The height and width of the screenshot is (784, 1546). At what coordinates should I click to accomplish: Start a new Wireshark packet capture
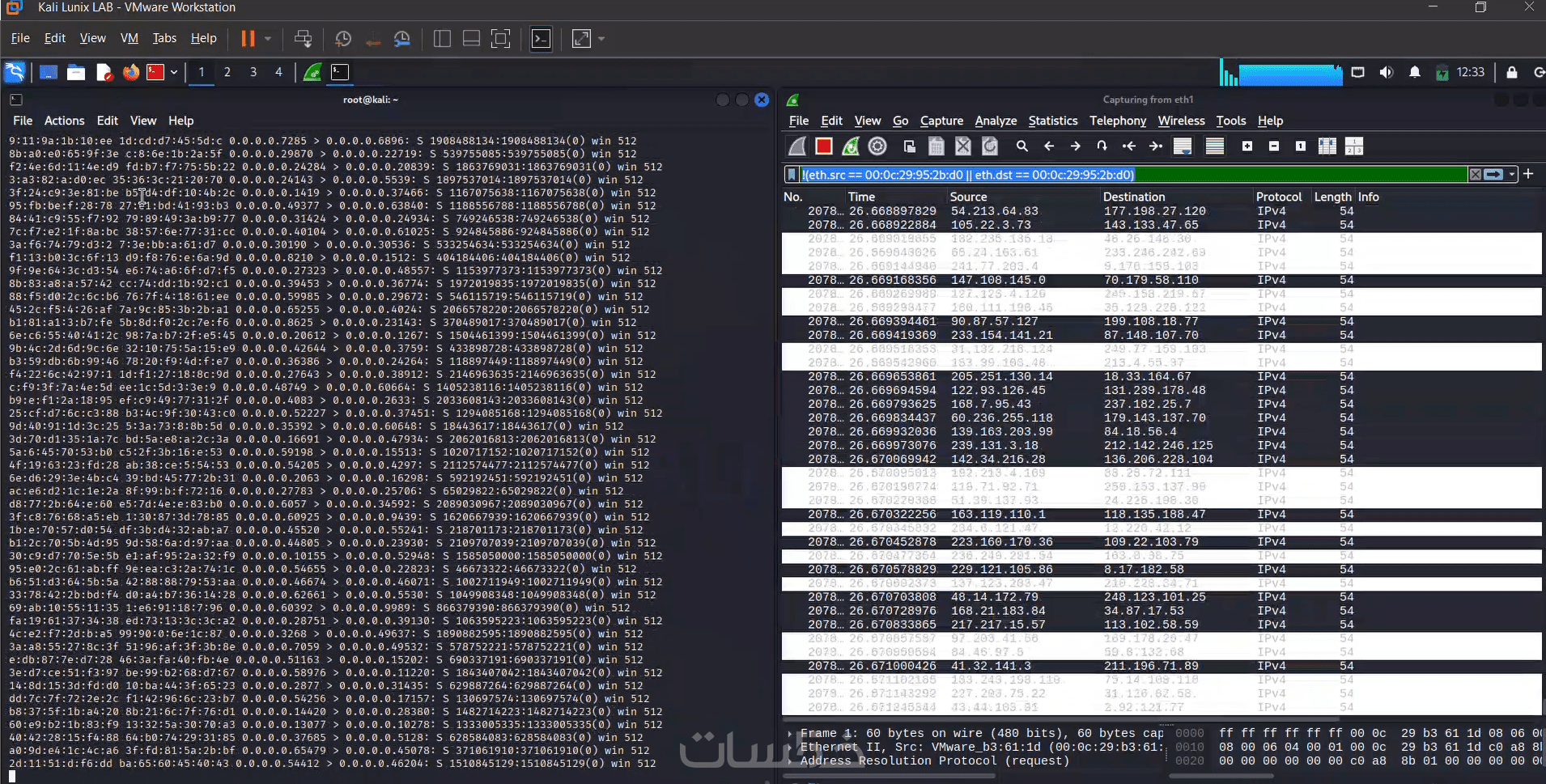click(x=797, y=146)
